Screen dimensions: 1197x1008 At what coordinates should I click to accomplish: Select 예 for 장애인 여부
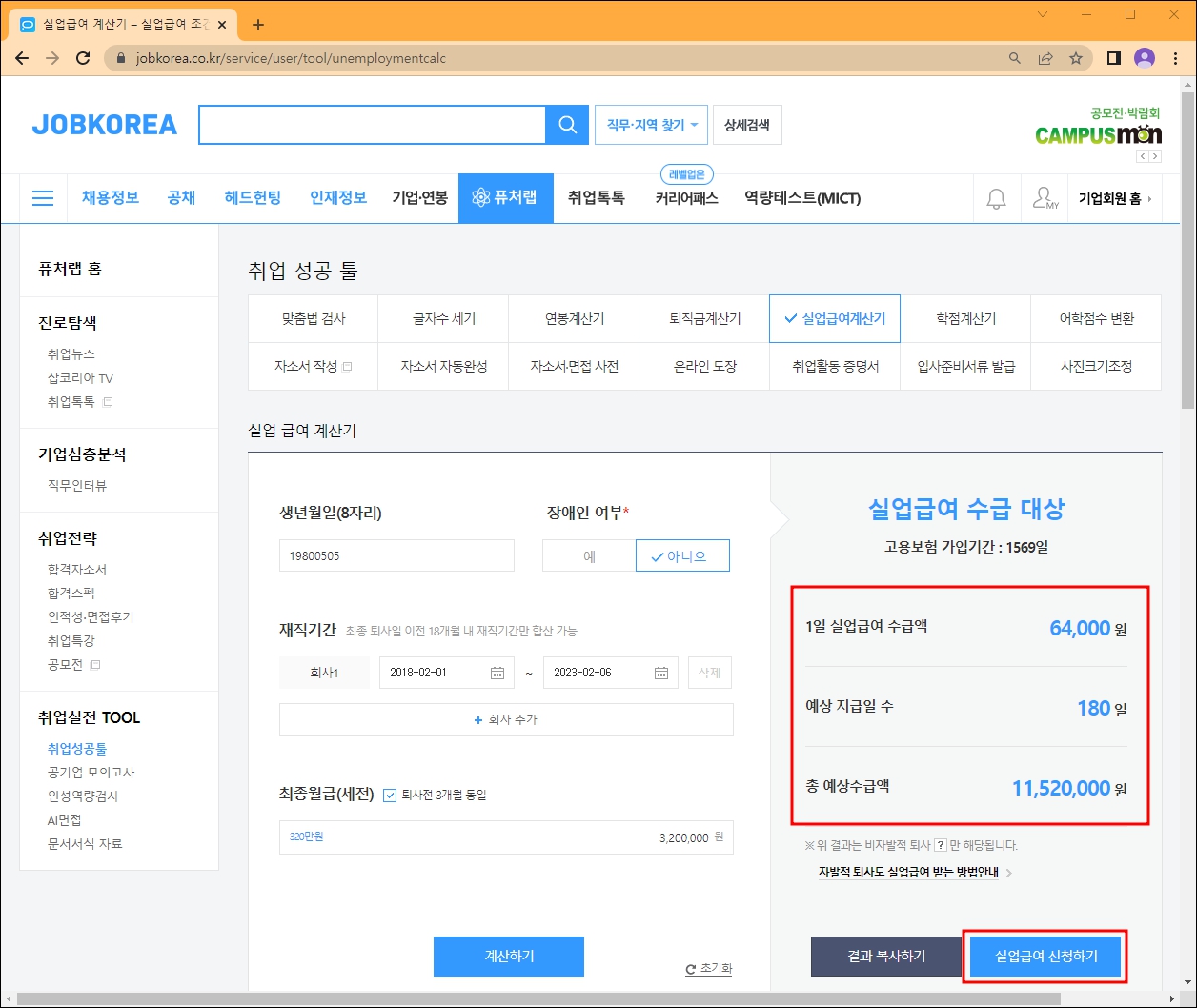pos(588,555)
